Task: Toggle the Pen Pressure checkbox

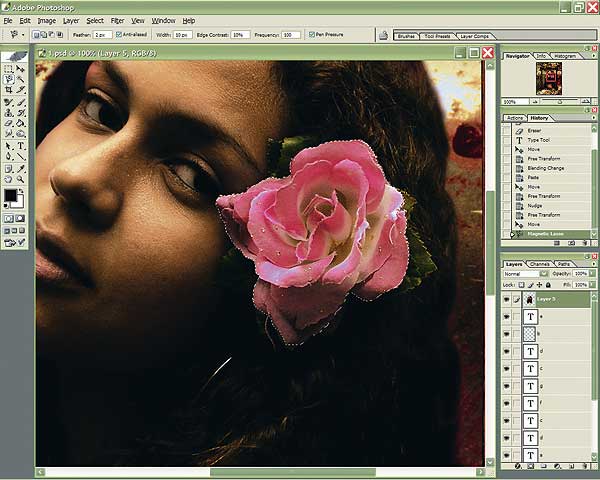Action: tap(312, 34)
